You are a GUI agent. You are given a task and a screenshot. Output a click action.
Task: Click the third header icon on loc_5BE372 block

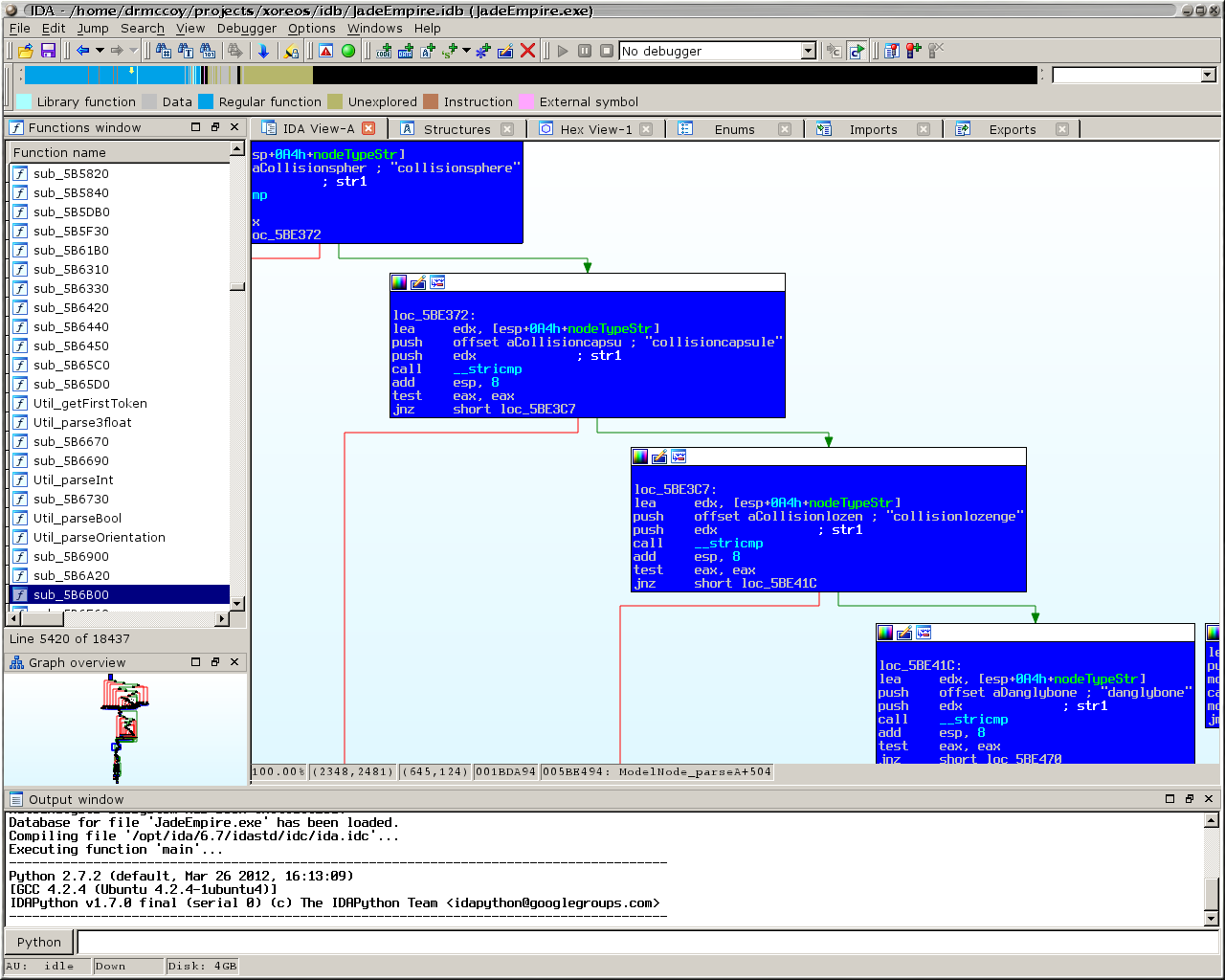[x=437, y=282]
